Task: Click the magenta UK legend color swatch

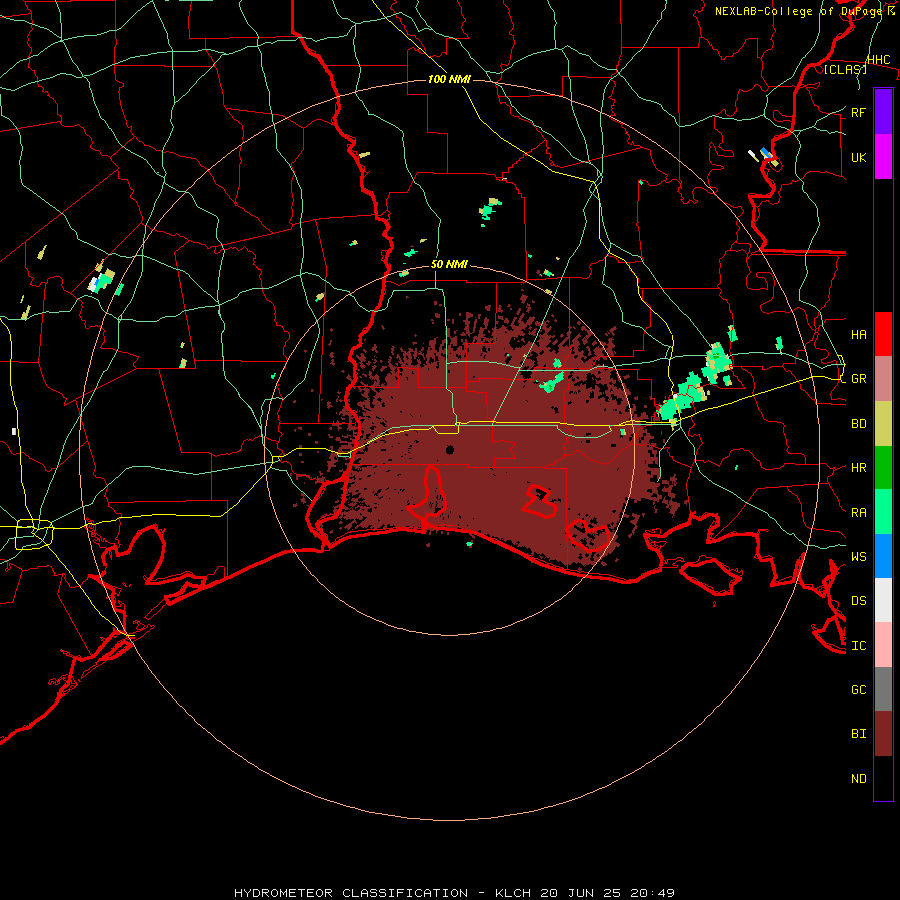Action: (x=883, y=157)
